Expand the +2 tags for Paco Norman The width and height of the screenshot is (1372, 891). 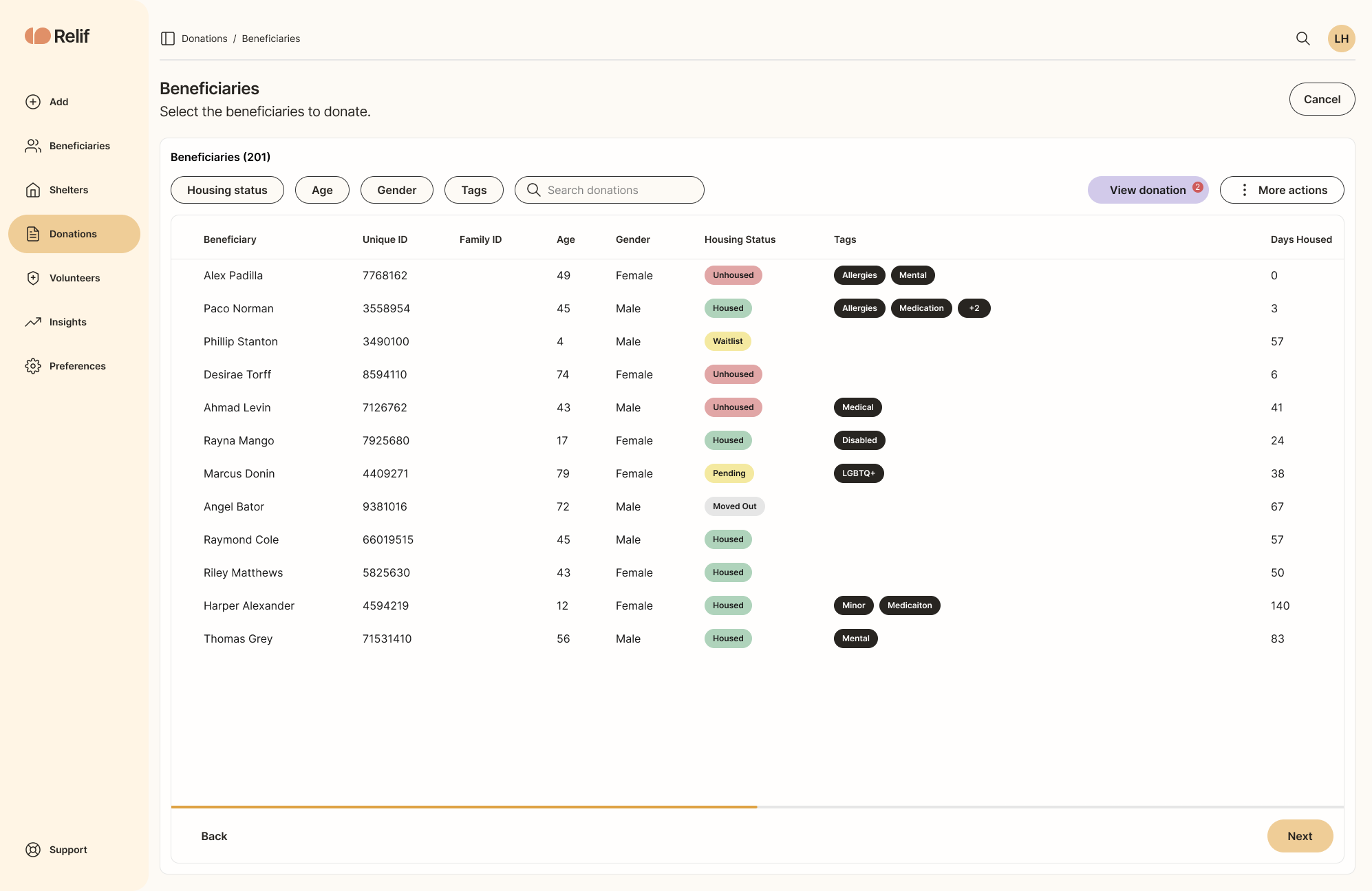(x=974, y=308)
